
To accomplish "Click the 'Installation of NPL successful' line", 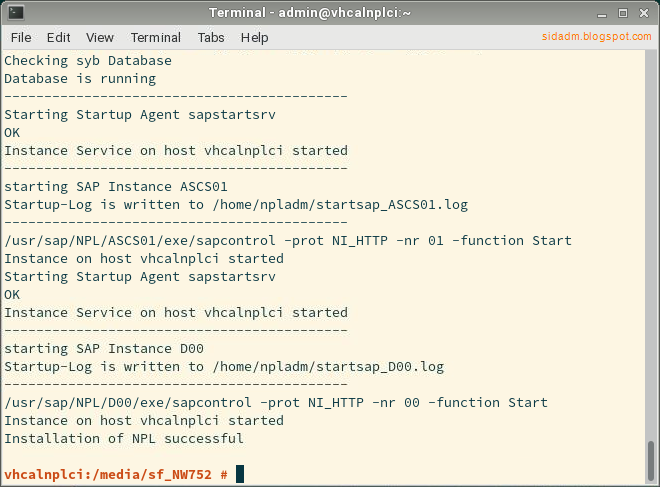I will [x=124, y=438].
